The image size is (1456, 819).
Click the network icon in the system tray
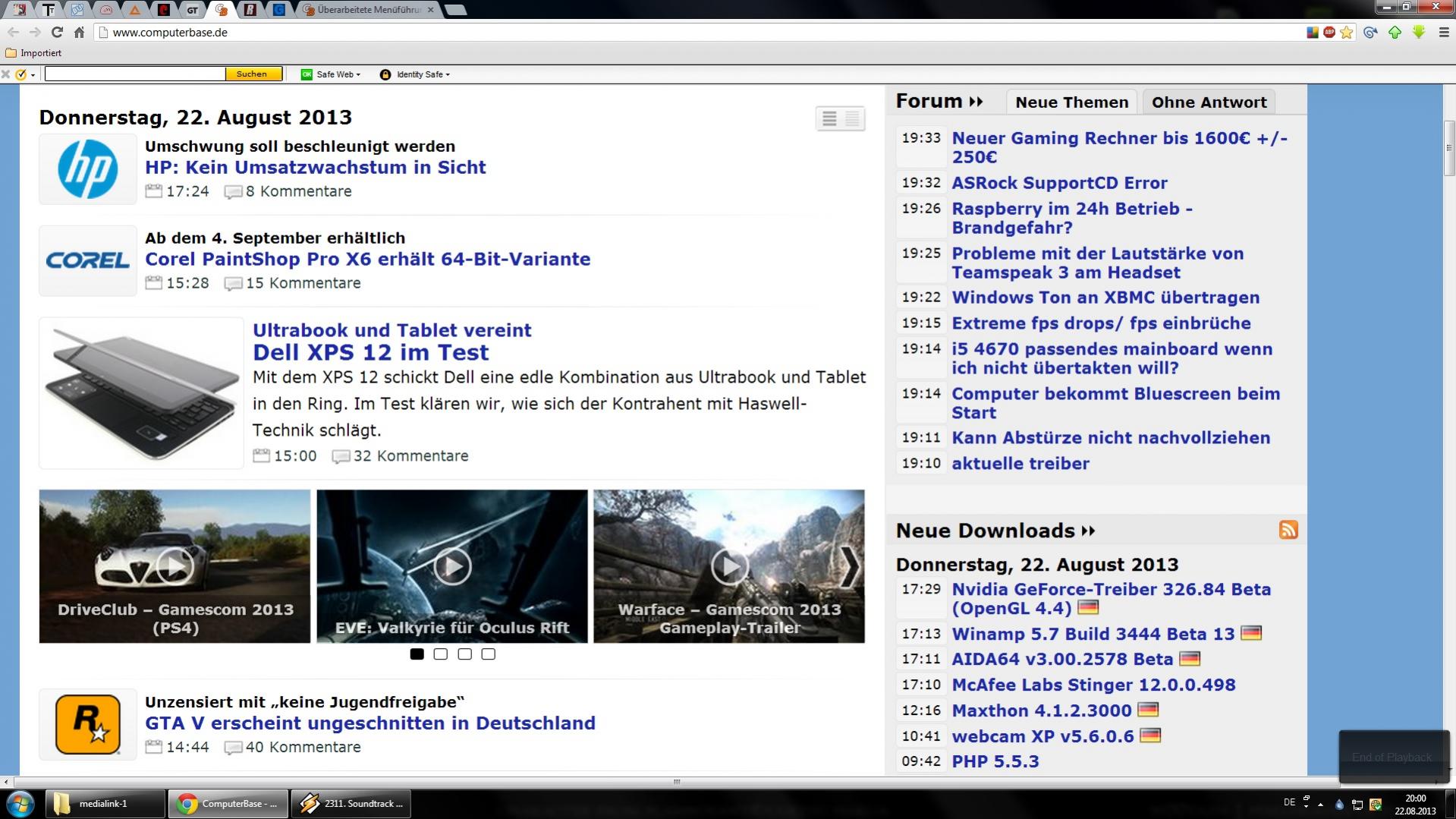[x=1357, y=804]
